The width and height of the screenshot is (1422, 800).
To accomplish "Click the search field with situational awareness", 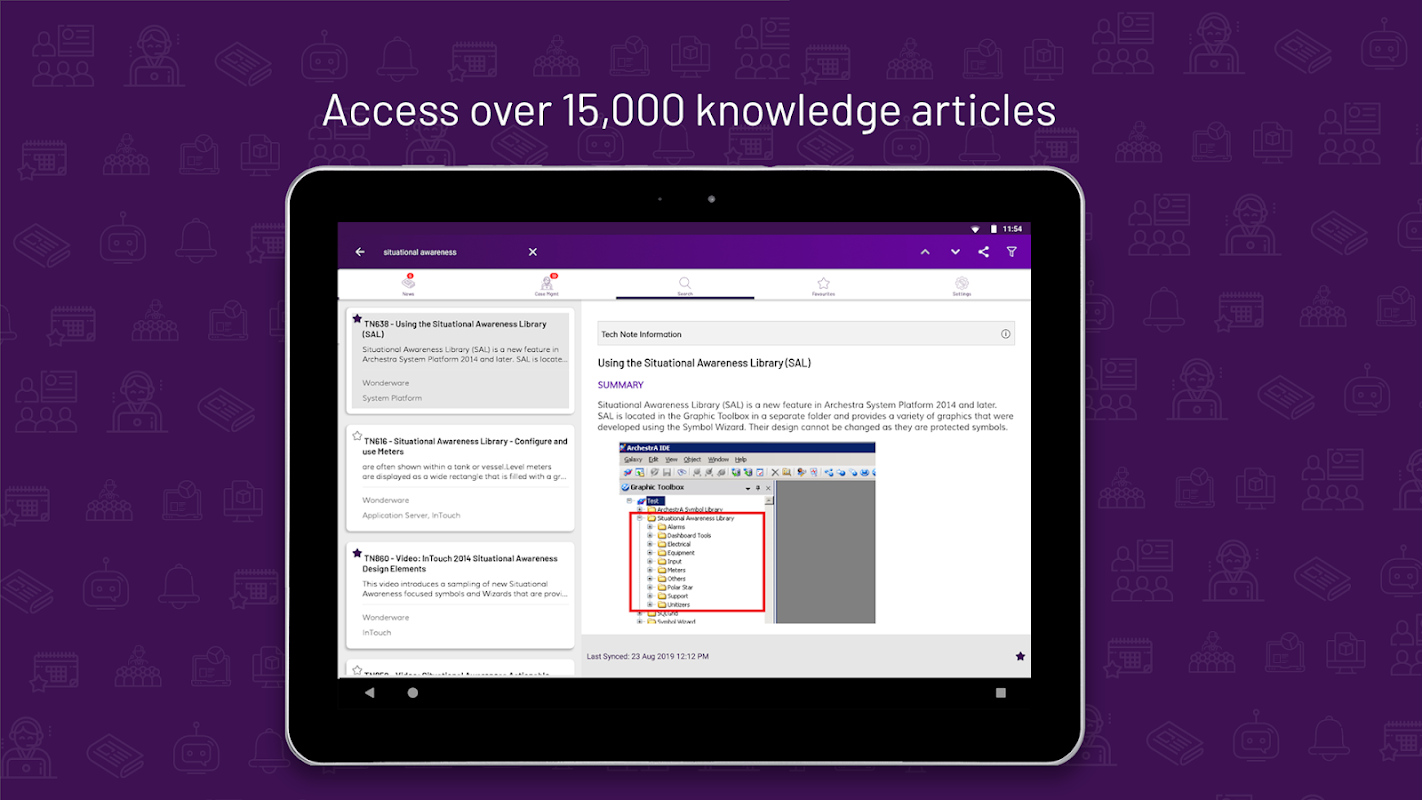I will [450, 252].
